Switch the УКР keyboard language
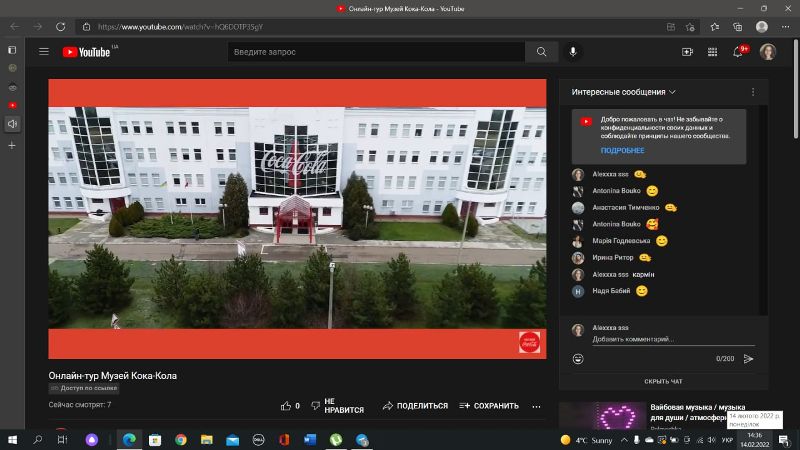Image resolution: width=800 pixels, height=450 pixels. coord(728,440)
